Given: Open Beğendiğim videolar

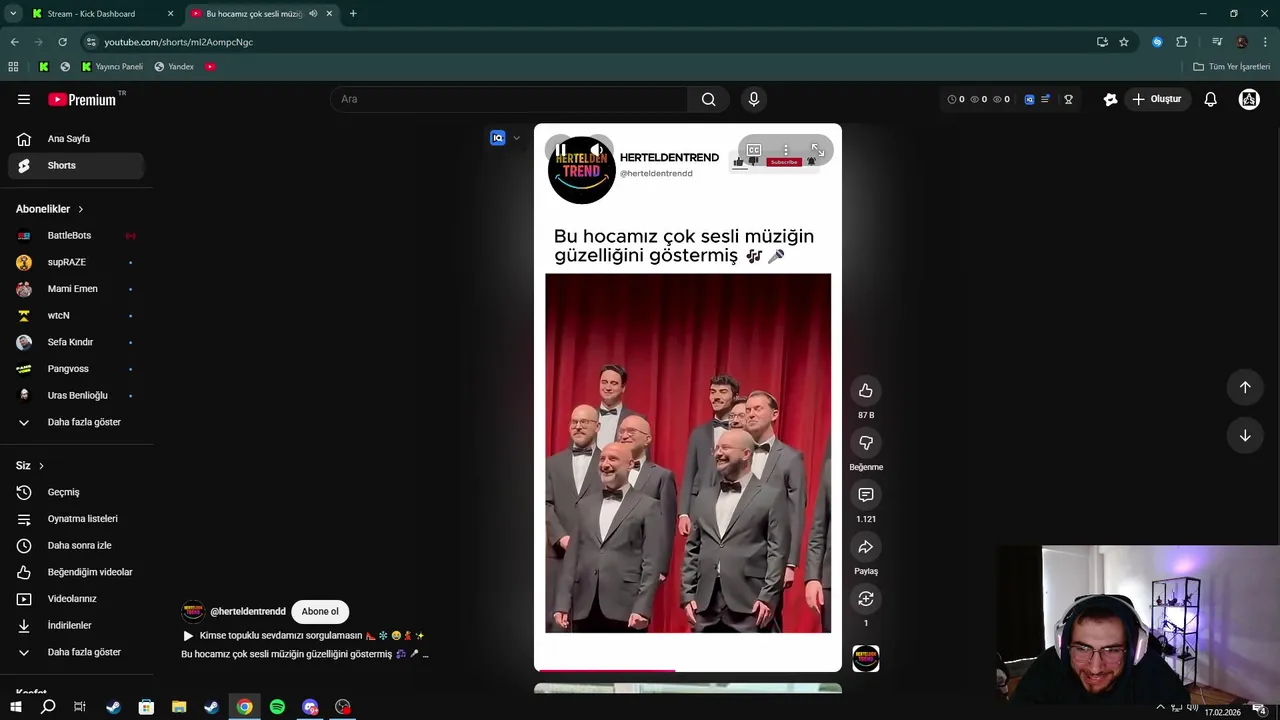Looking at the screenshot, I should point(76,572).
